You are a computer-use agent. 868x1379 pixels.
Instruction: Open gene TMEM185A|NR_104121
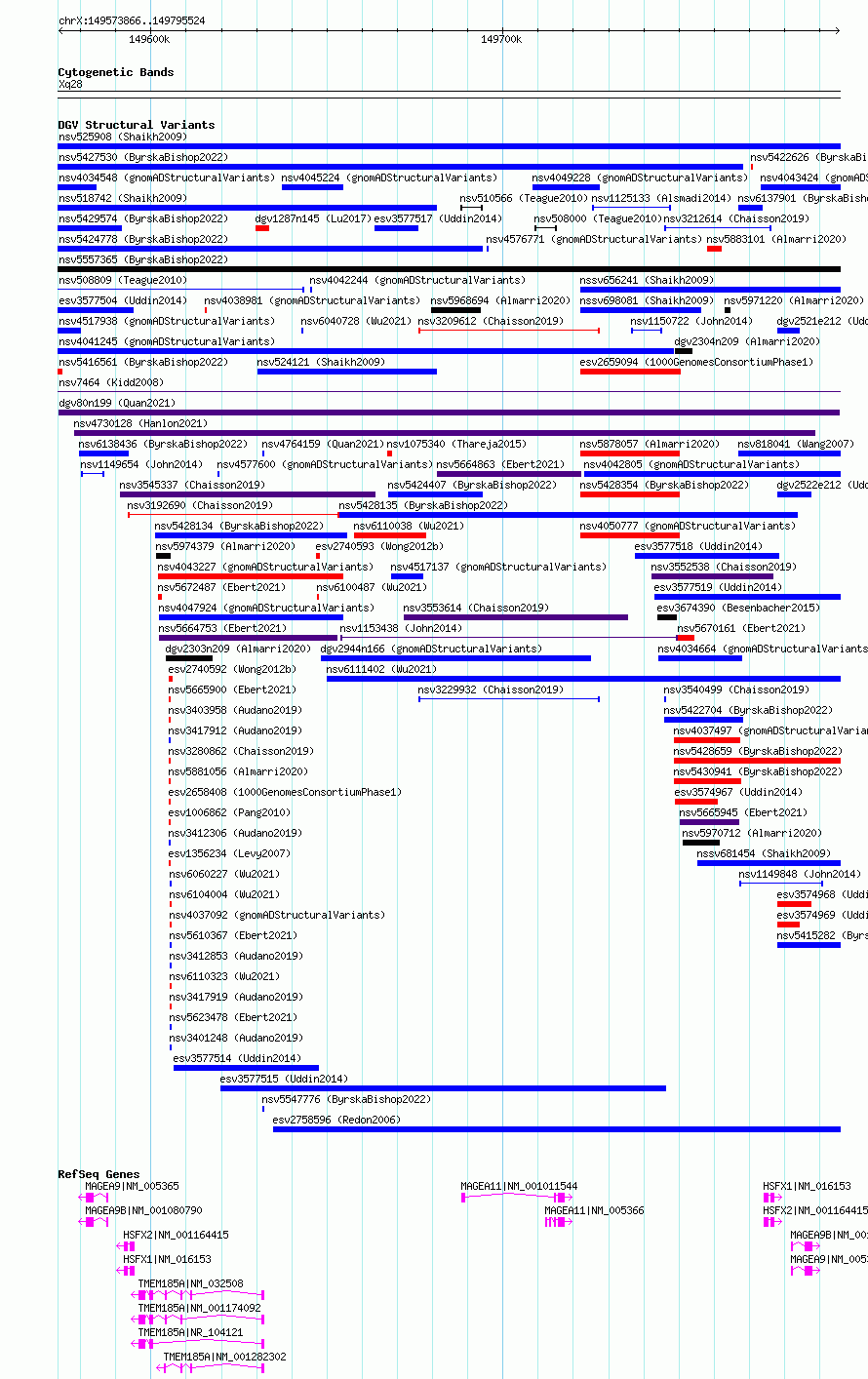191,1332
